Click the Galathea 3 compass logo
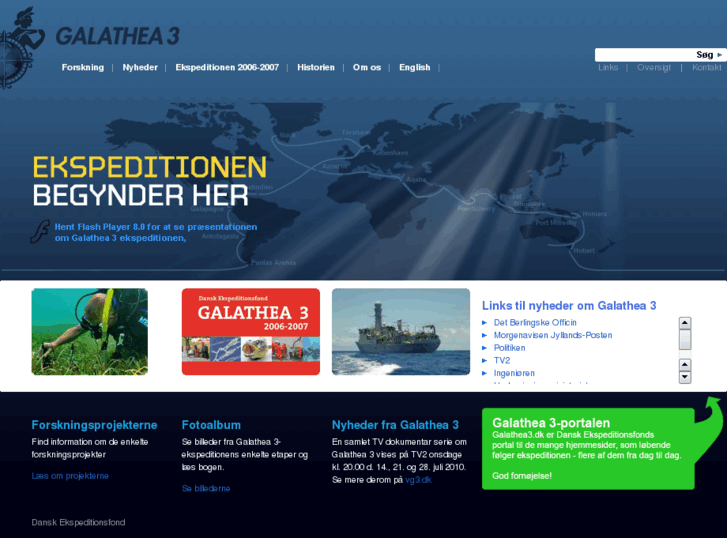 tap(21, 49)
